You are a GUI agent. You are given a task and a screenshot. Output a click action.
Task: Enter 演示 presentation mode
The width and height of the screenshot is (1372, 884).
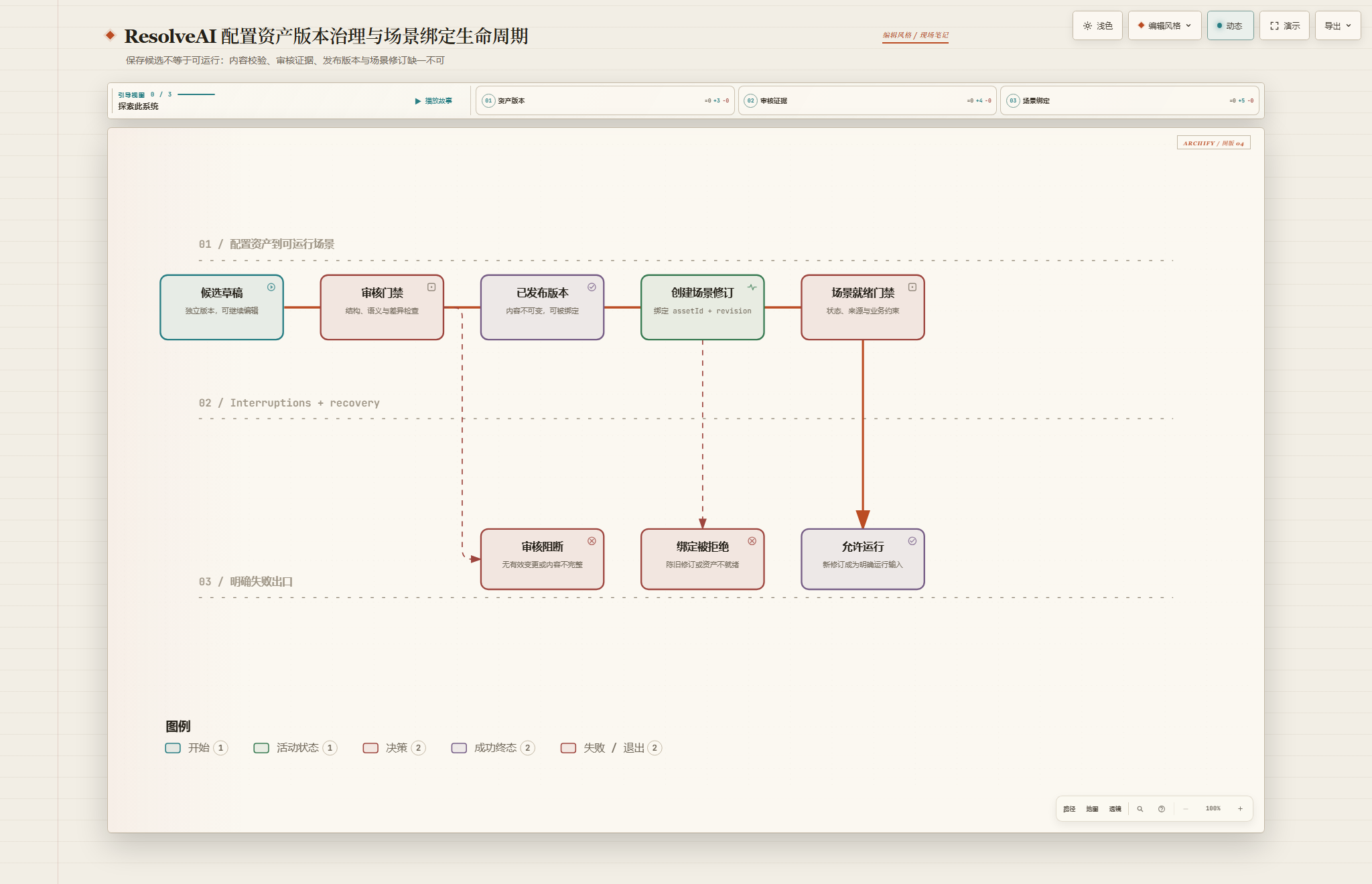click(1284, 25)
